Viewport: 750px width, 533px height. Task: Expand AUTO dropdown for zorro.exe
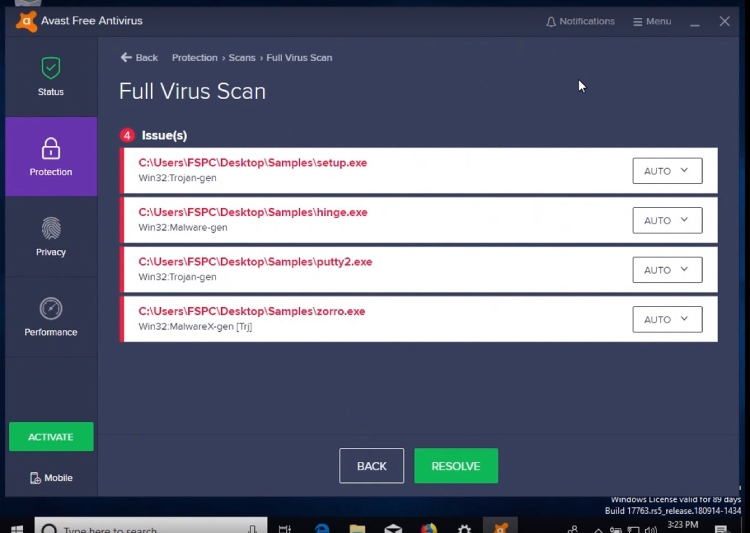tap(667, 319)
